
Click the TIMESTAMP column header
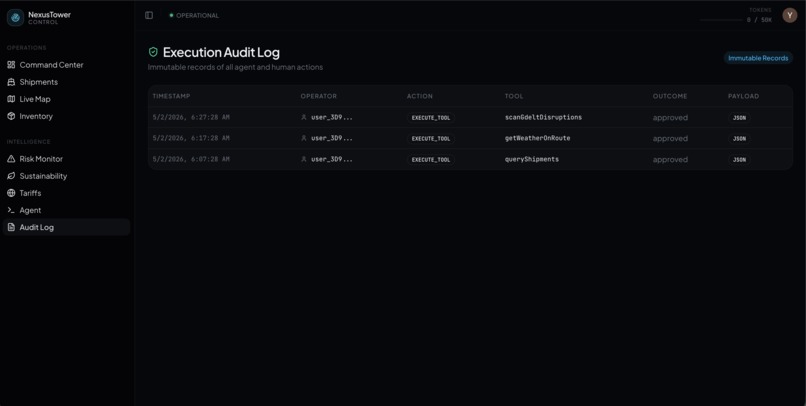[x=171, y=96]
